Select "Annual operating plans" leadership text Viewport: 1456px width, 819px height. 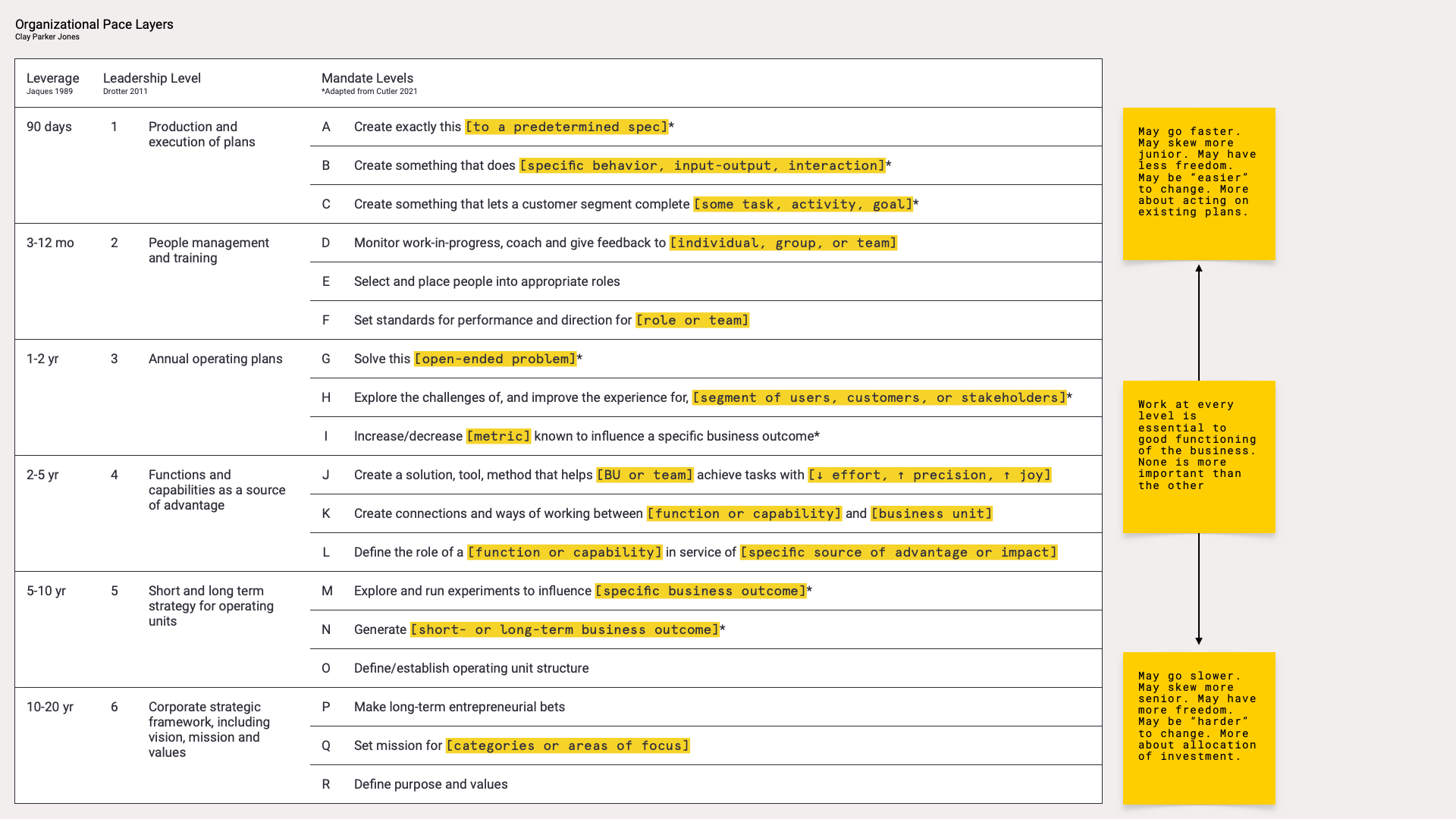tap(215, 359)
